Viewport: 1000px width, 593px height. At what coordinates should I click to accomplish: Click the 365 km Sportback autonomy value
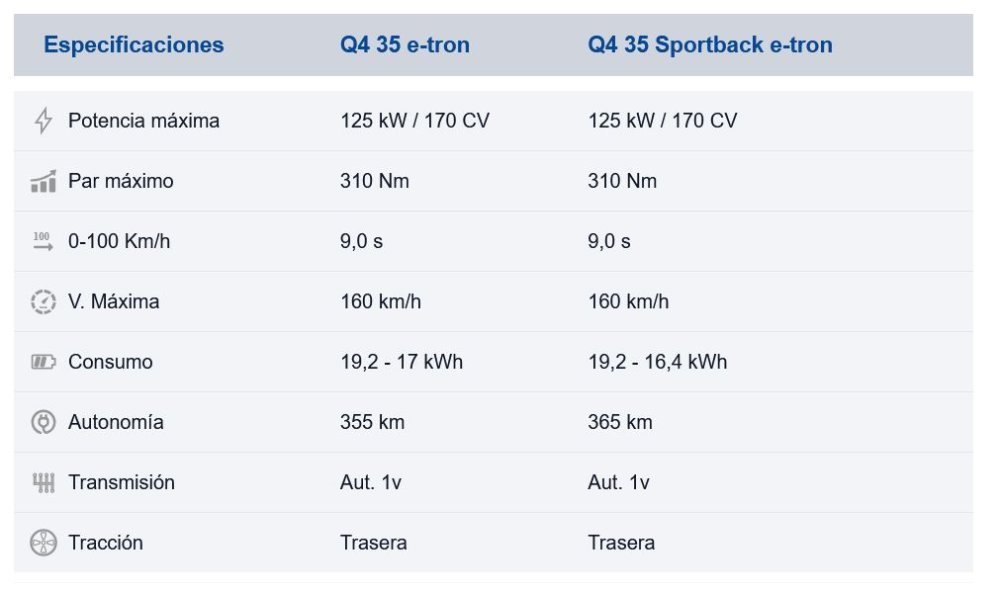pyautogui.click(x=620, y=422)
